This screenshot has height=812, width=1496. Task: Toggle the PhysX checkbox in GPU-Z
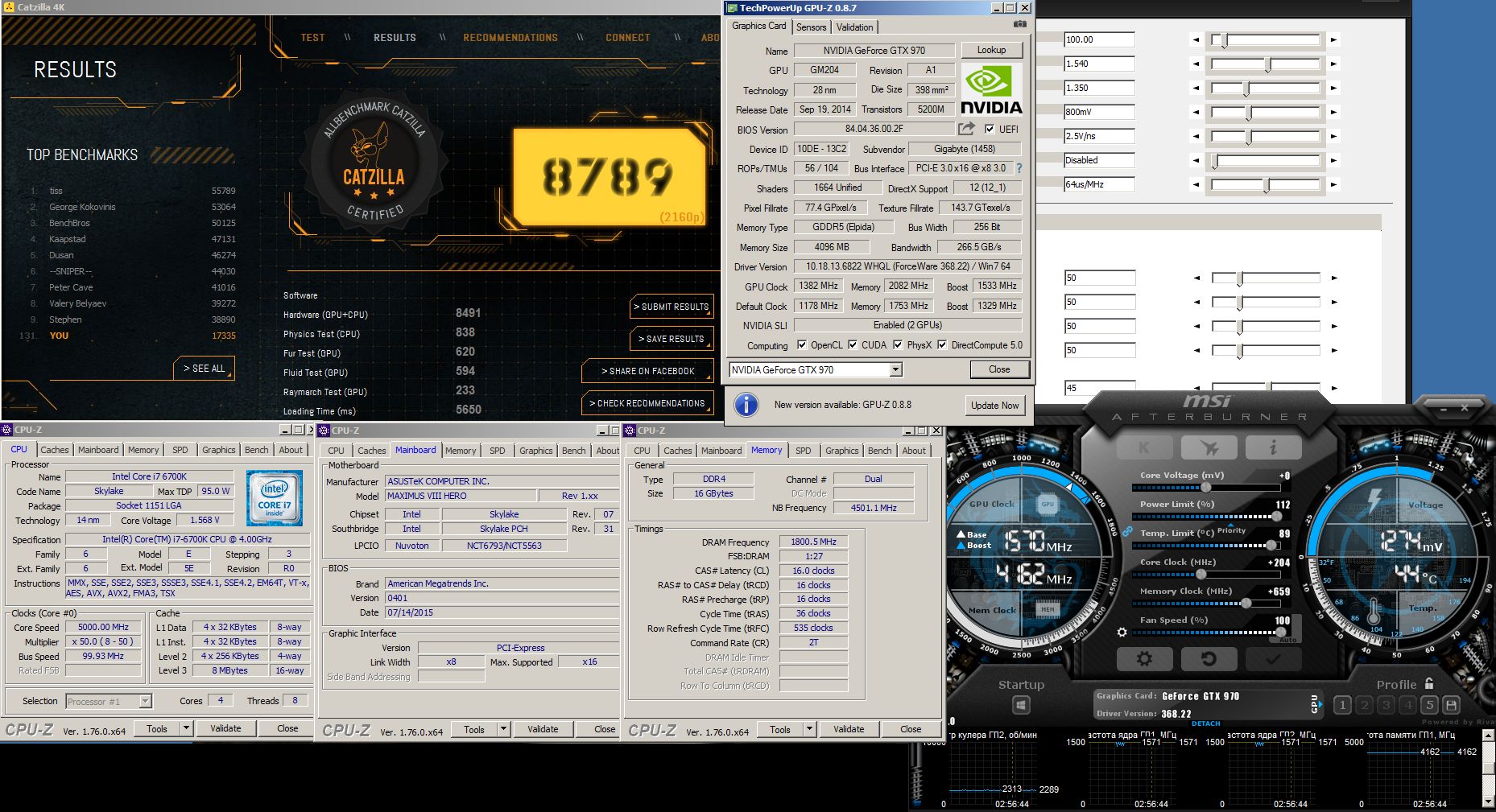tap(898, 345)
